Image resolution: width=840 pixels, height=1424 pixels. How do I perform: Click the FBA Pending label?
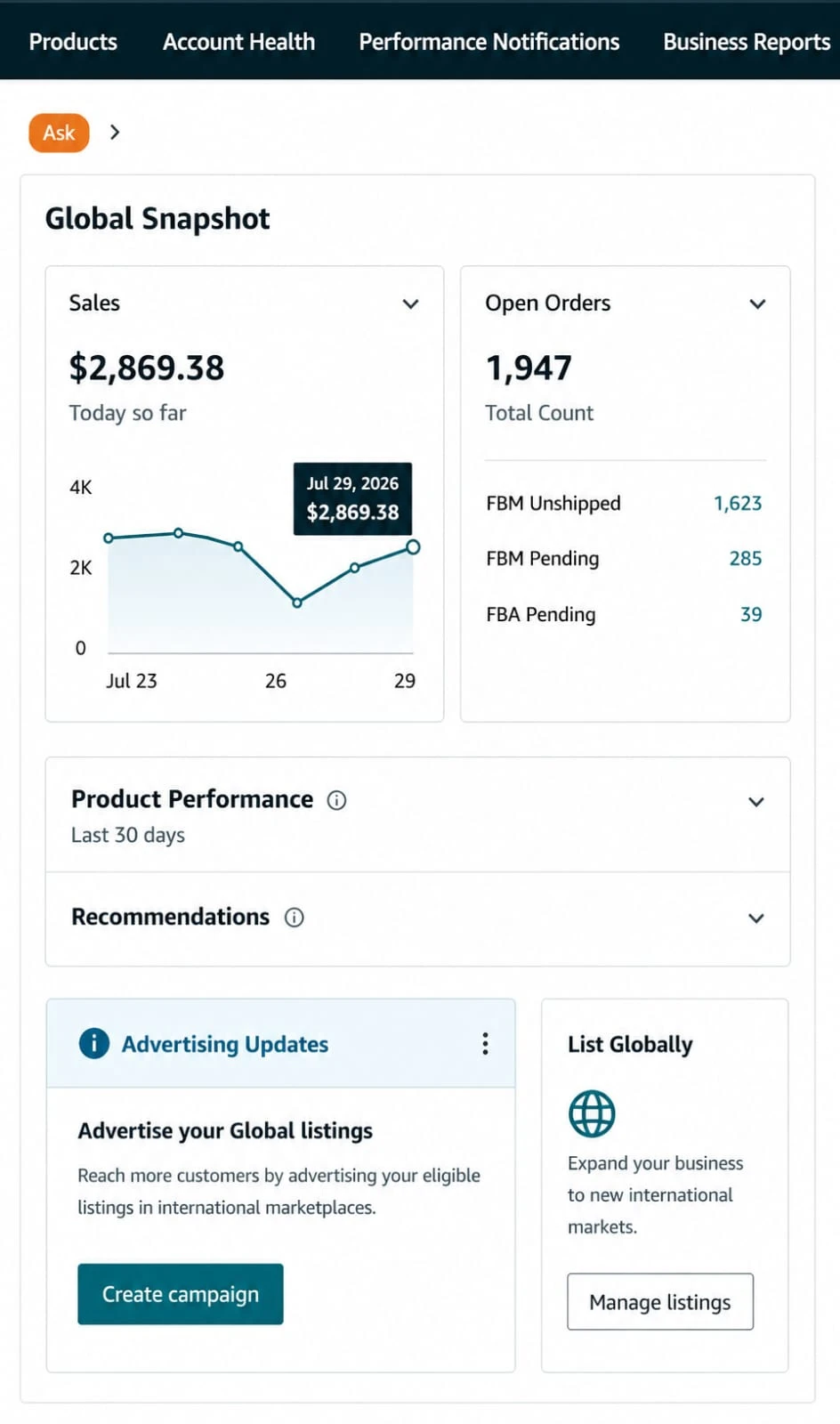click(x=541, y=615)
